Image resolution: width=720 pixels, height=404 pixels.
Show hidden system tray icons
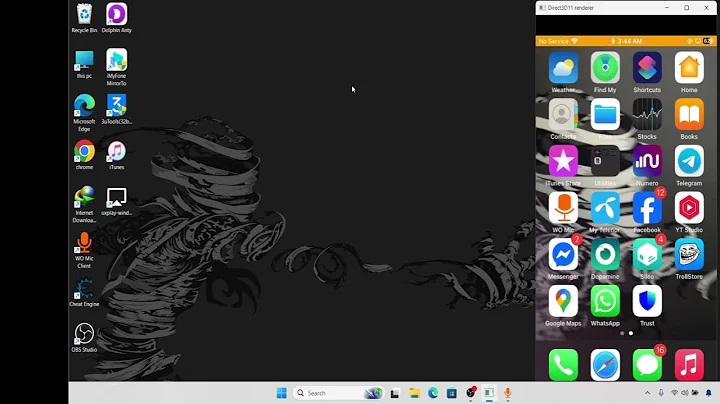point(647,393)
